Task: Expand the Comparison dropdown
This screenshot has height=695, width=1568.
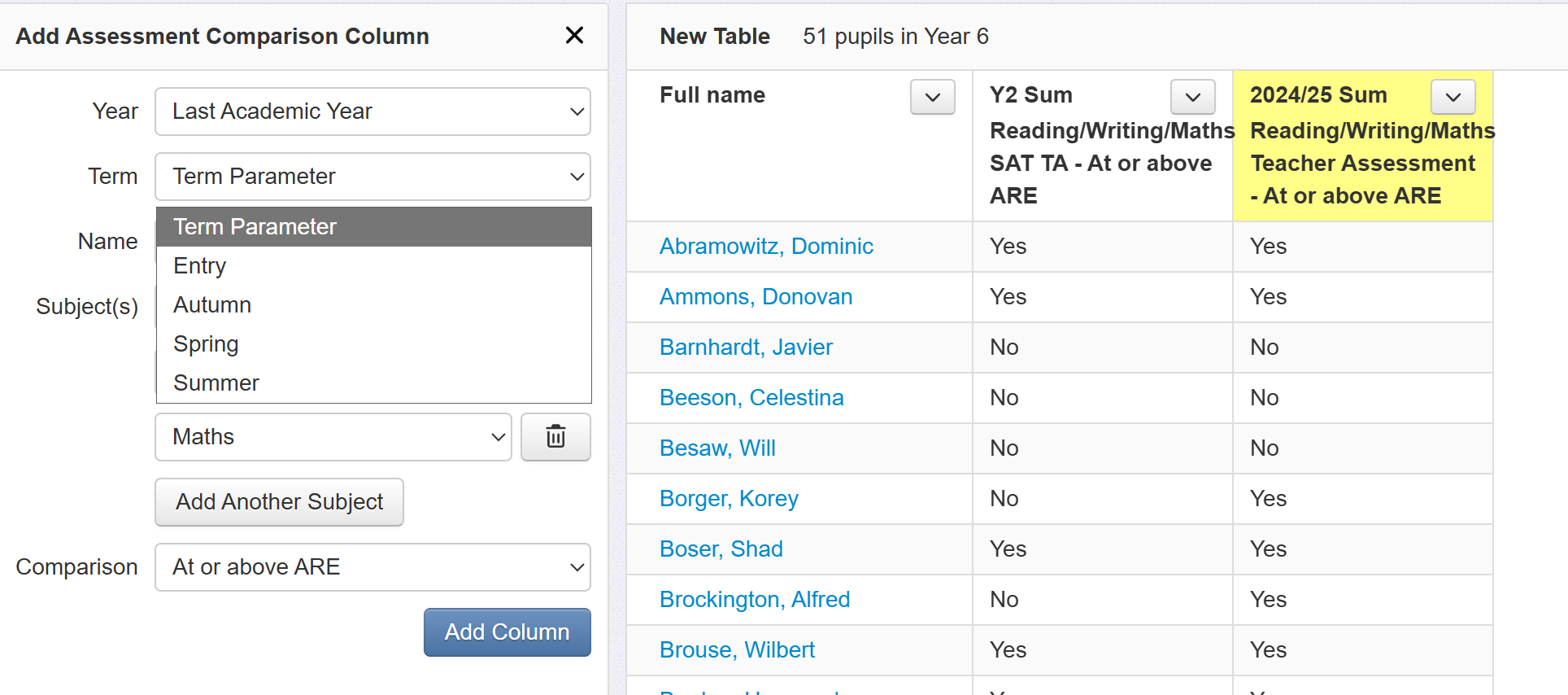Action: pos(372,567)
